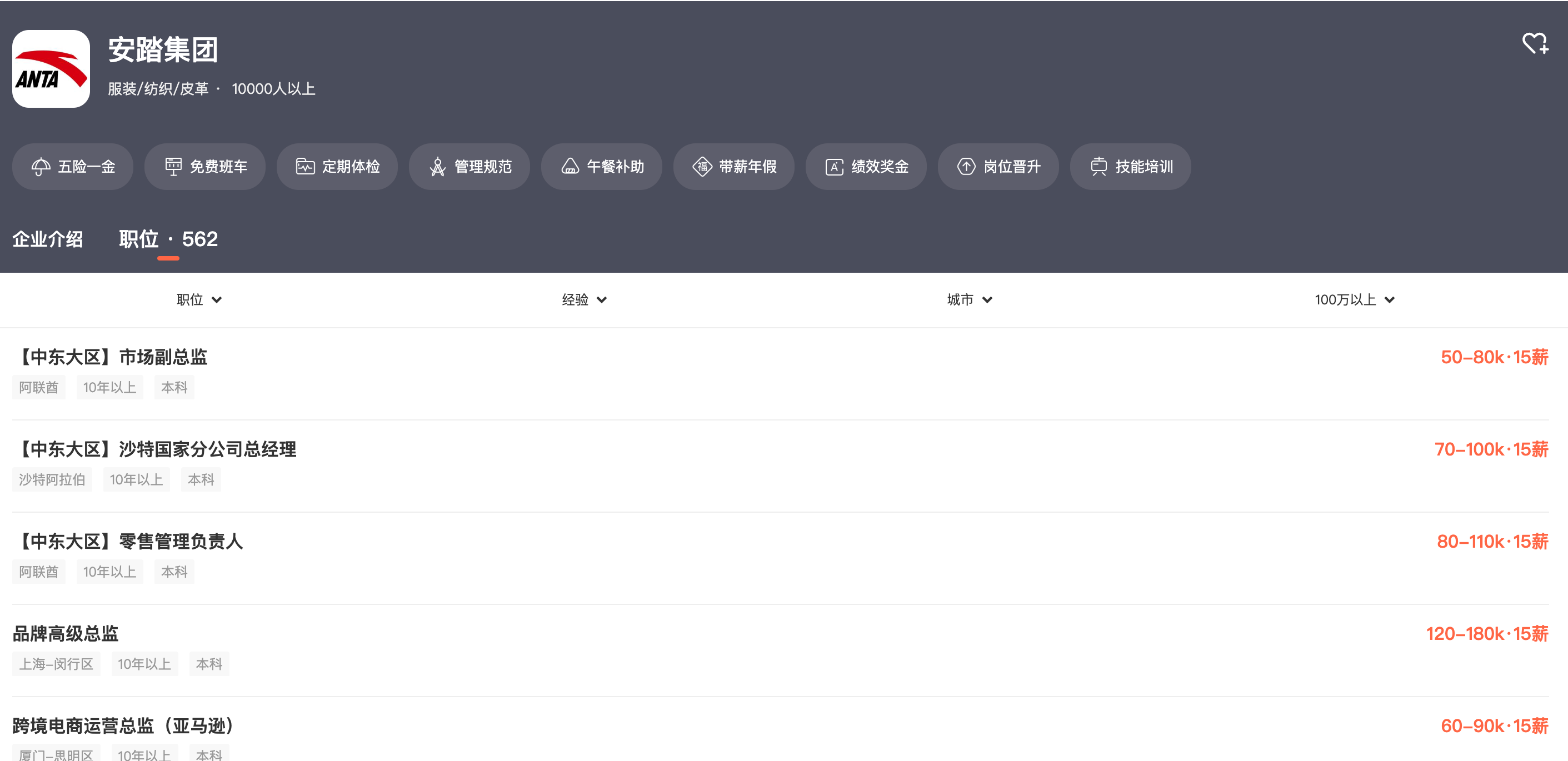Viewport: 1568px width, 761px height.
Task: Click the 午餐补助 meal icon
Action: 570,167
